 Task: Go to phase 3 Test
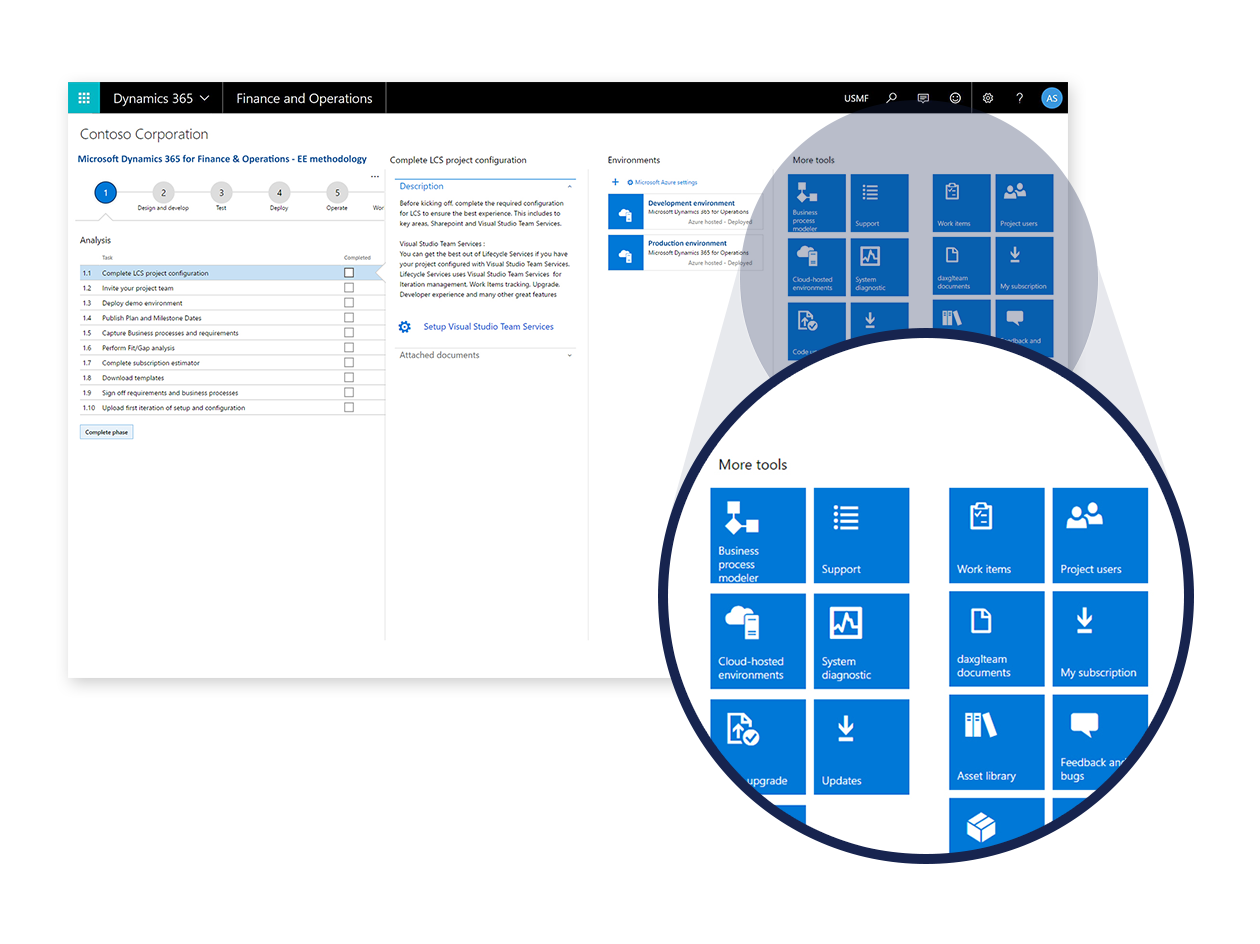222,193
